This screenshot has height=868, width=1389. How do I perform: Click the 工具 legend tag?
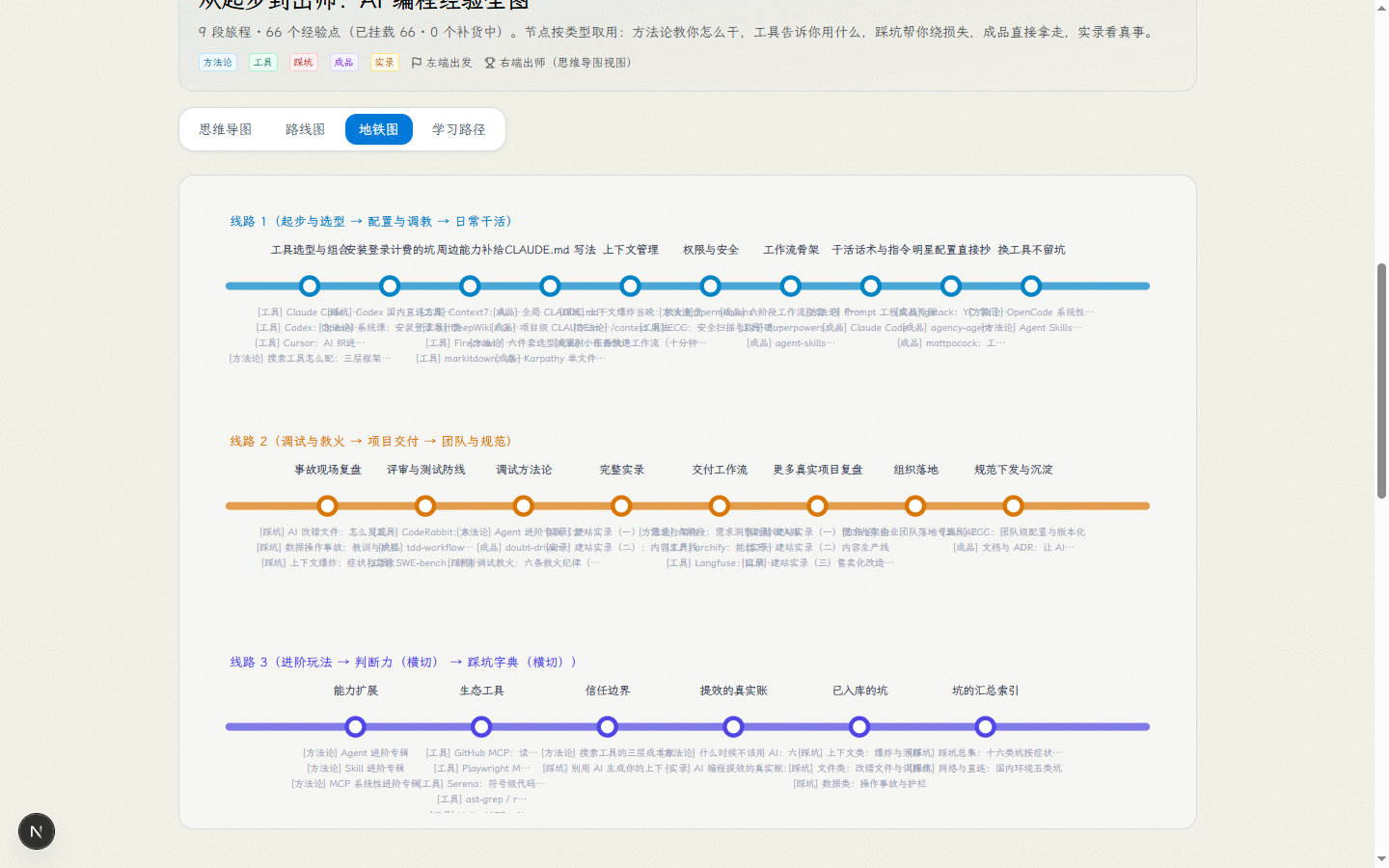pyautogui.click(x=263, y=63)
